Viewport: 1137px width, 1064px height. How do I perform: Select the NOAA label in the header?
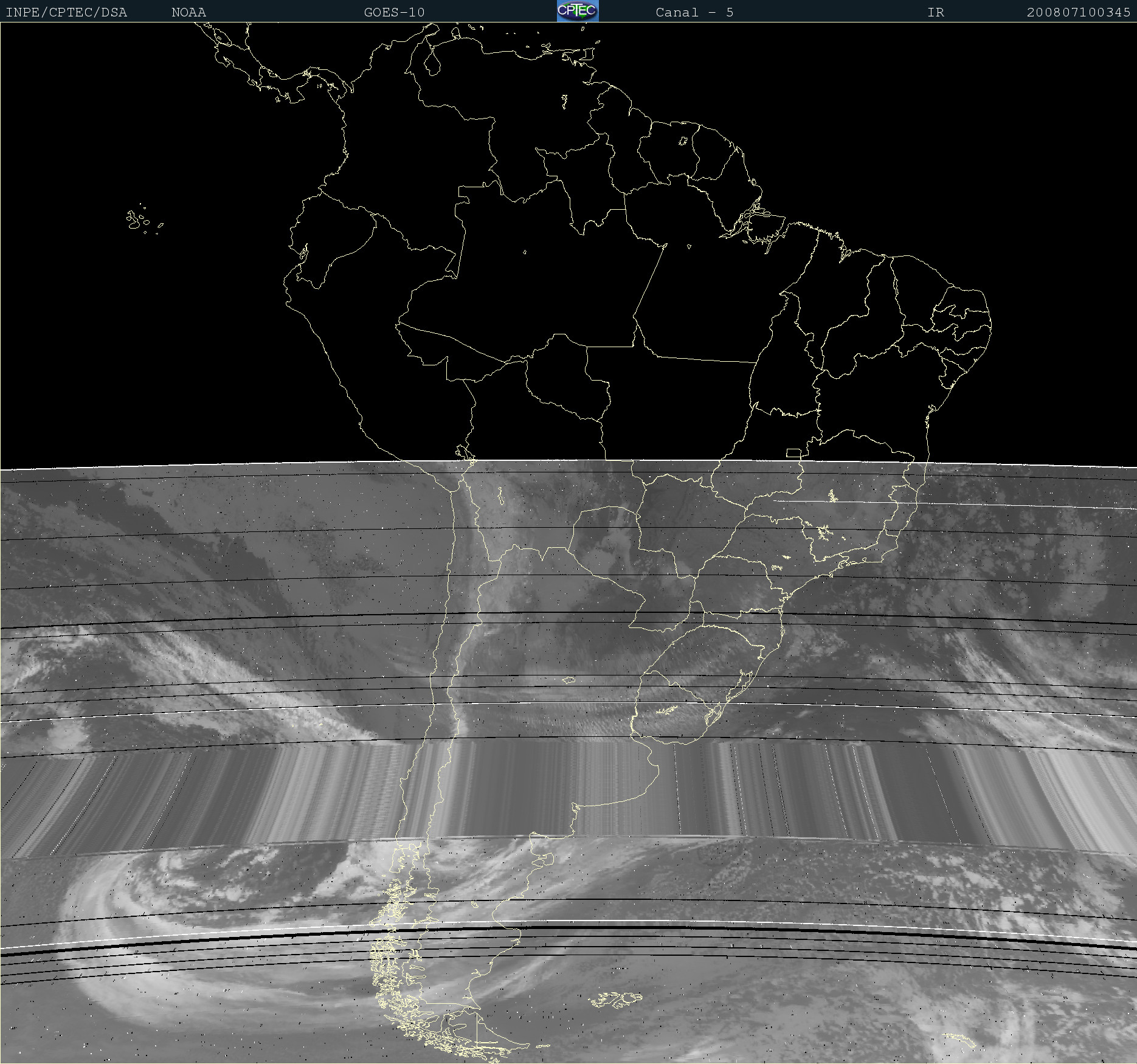point(188,12)
